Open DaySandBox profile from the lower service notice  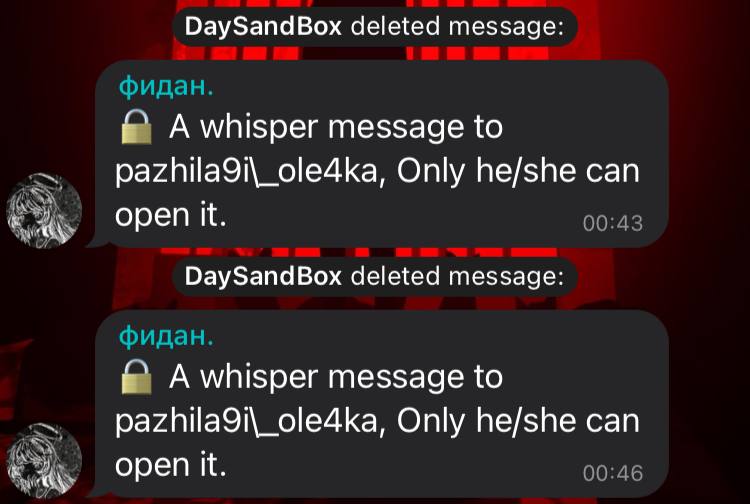click(x=263, y=276)
